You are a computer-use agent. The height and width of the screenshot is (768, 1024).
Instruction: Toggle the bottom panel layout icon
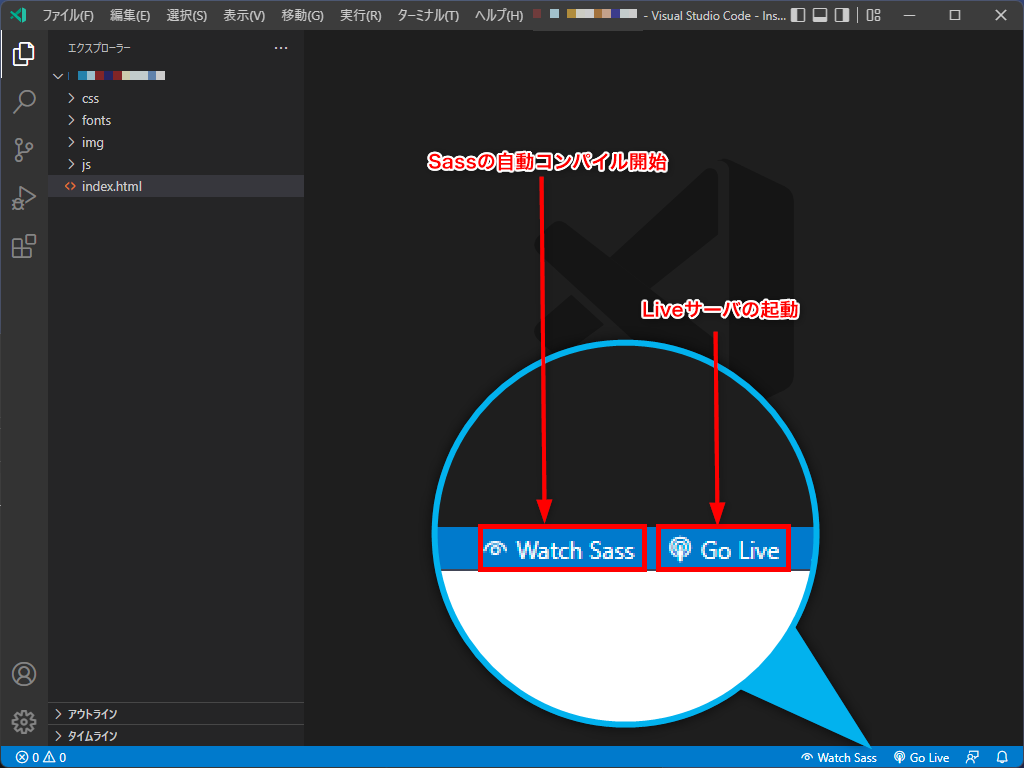(x=820, y=15)
